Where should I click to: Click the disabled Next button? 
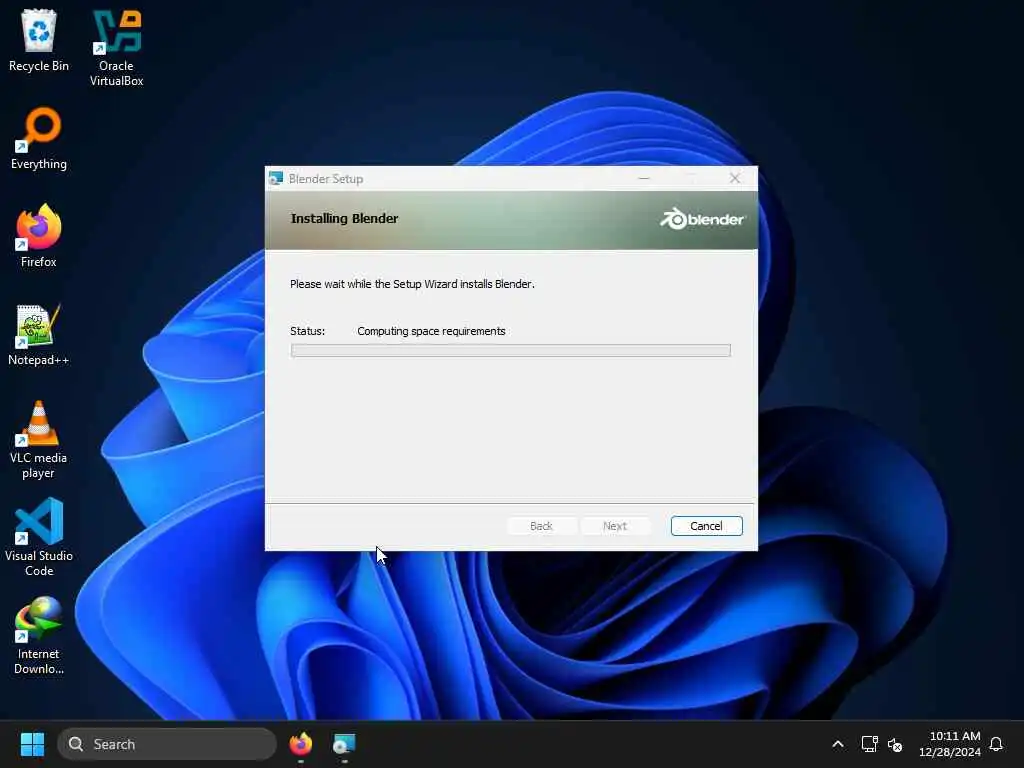click(x=615, y=526)
